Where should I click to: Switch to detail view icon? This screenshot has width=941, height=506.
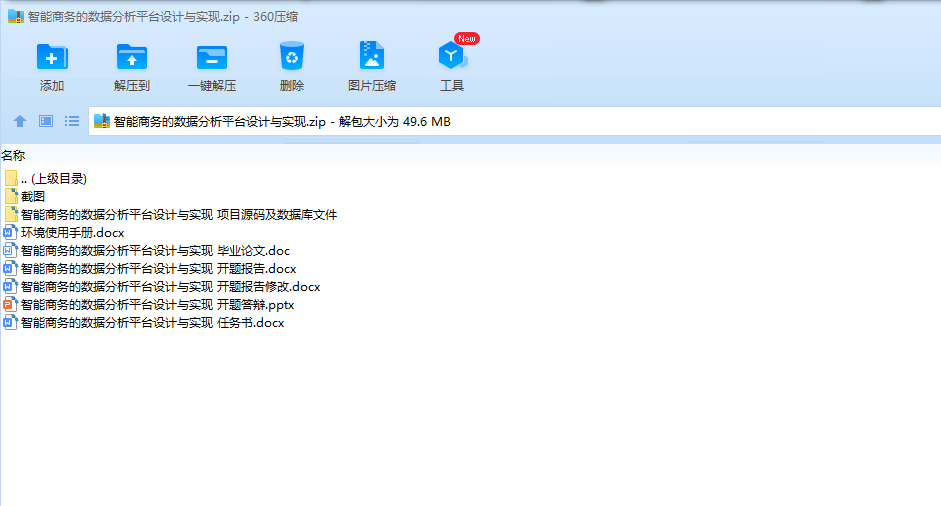[46, 121]
